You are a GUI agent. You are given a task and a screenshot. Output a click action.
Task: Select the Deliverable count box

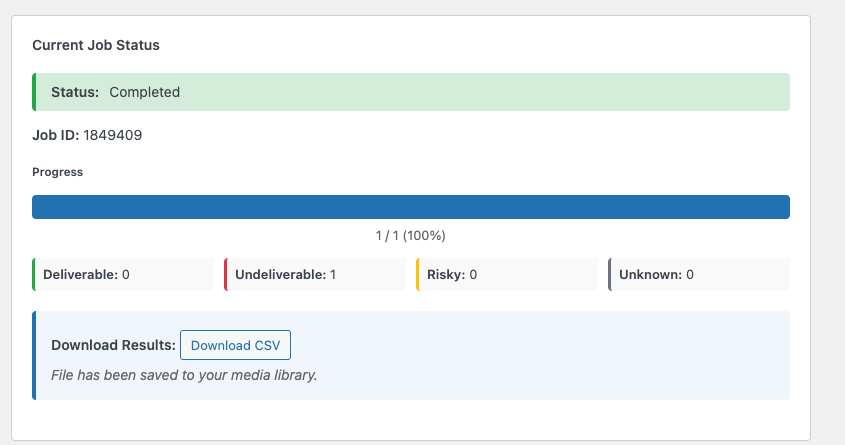pos(123,274)
